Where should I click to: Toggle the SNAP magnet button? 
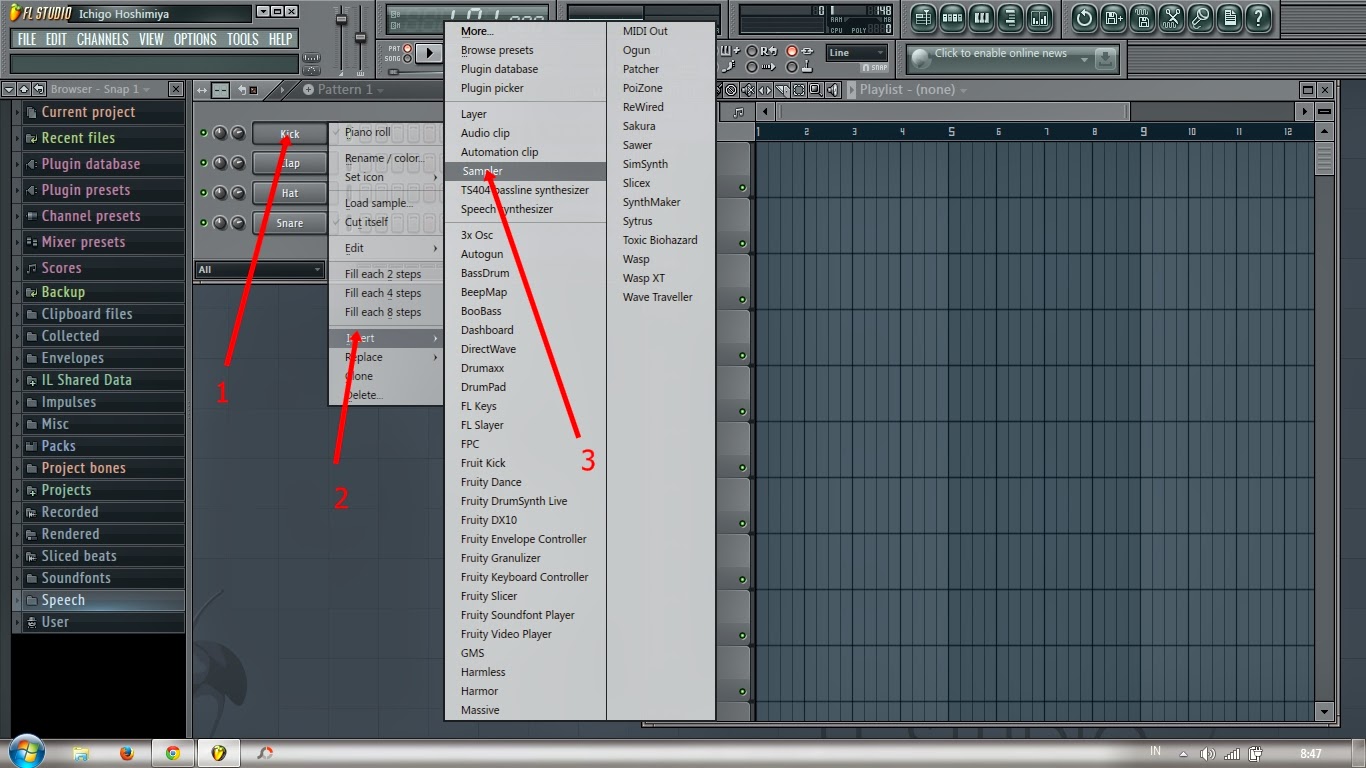point(875,67)
